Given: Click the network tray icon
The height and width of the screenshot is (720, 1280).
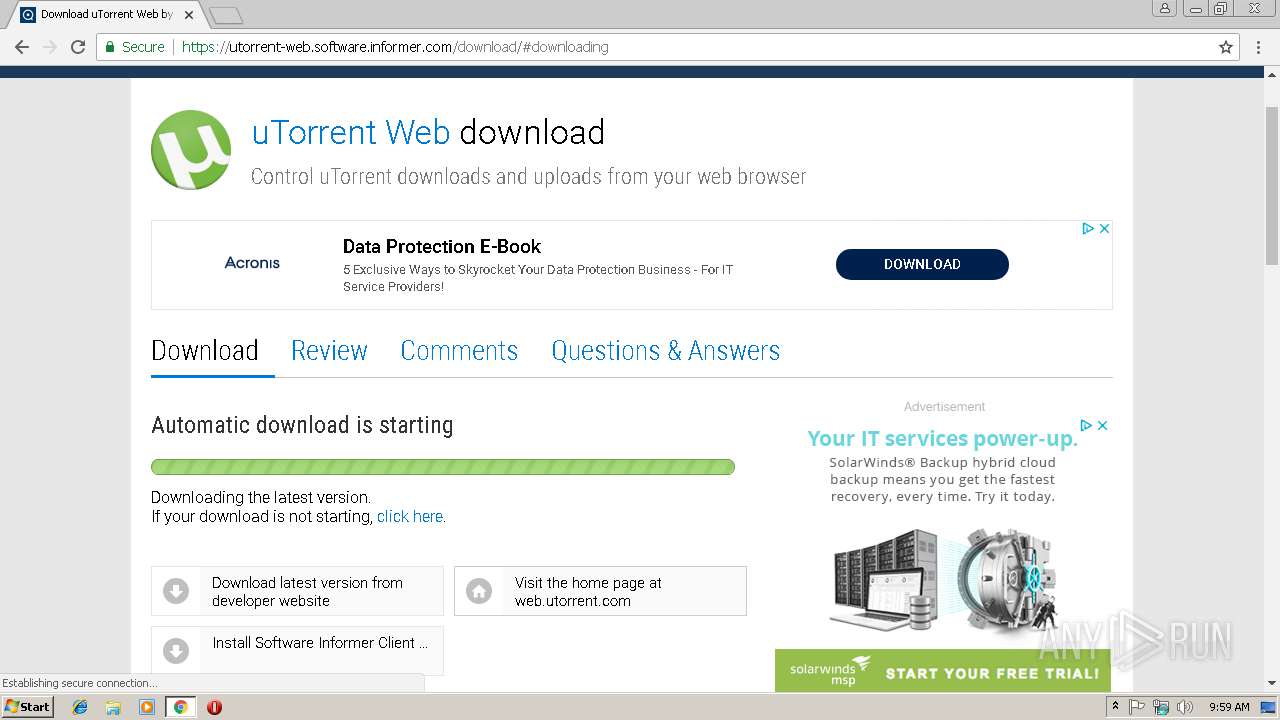Looking at the screenshot, I should pos(1161,707).
